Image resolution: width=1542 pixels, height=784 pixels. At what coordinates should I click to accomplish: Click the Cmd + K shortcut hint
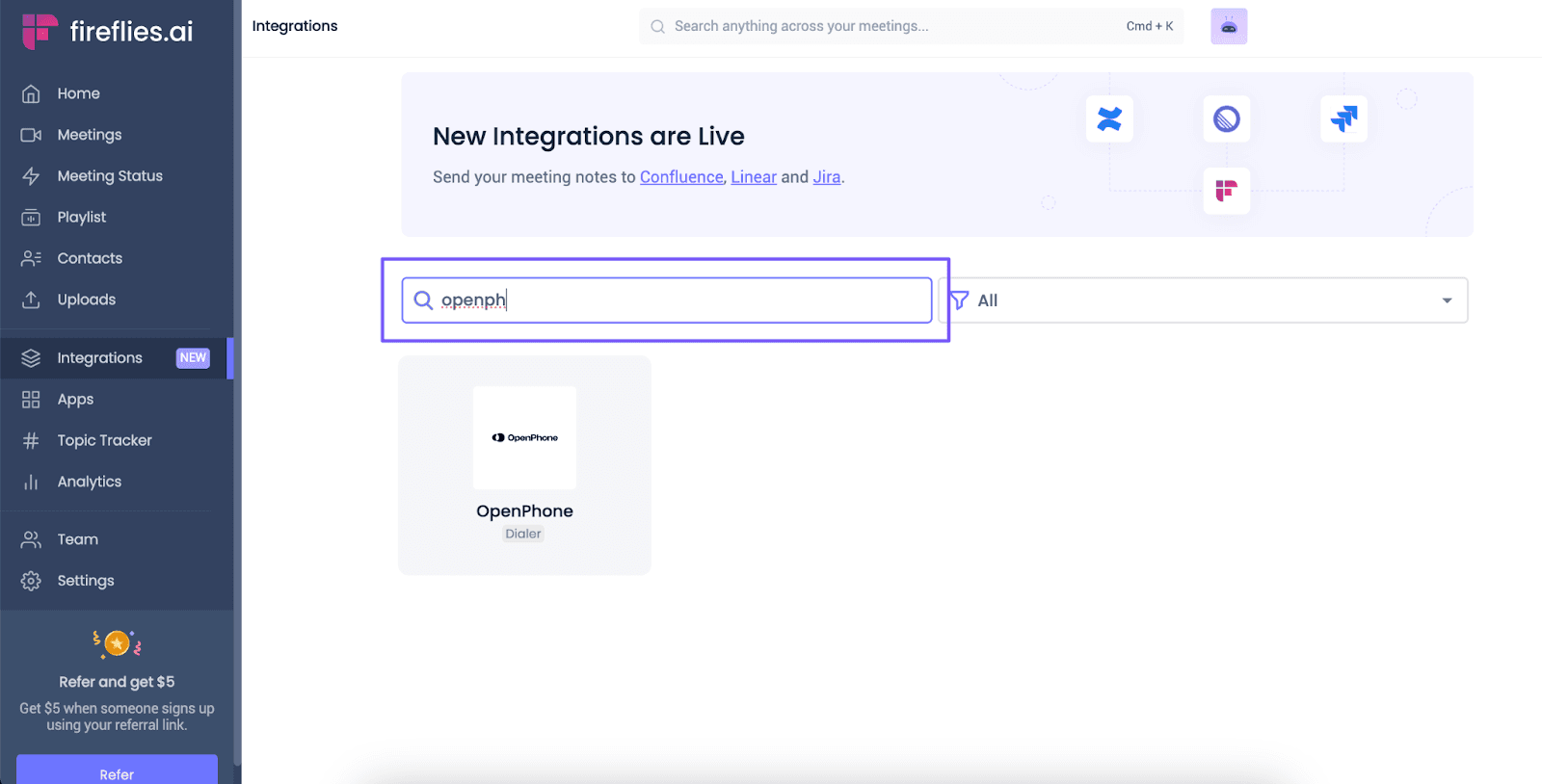click(1150, 27)
